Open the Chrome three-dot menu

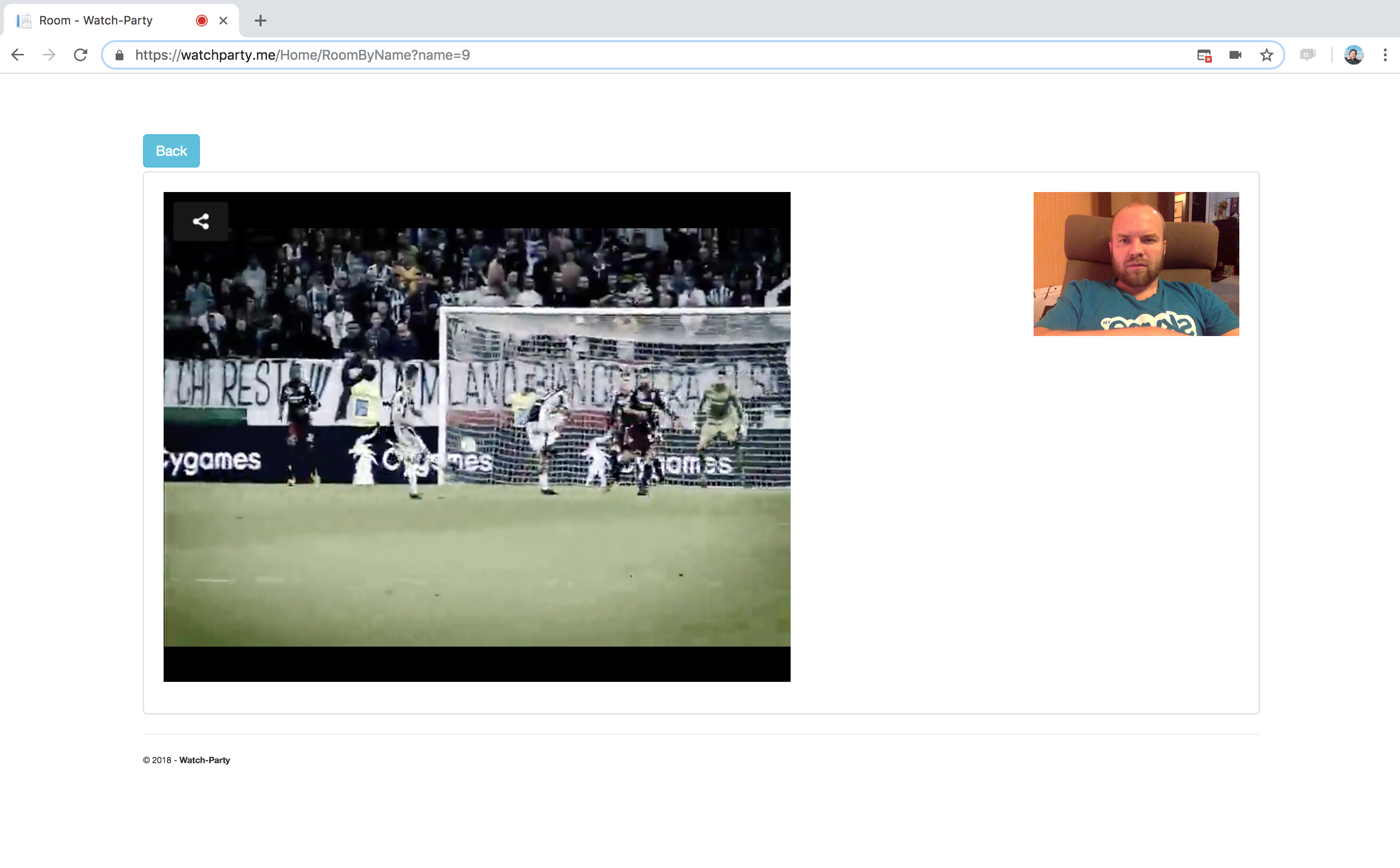click(x=1385, y=55)
